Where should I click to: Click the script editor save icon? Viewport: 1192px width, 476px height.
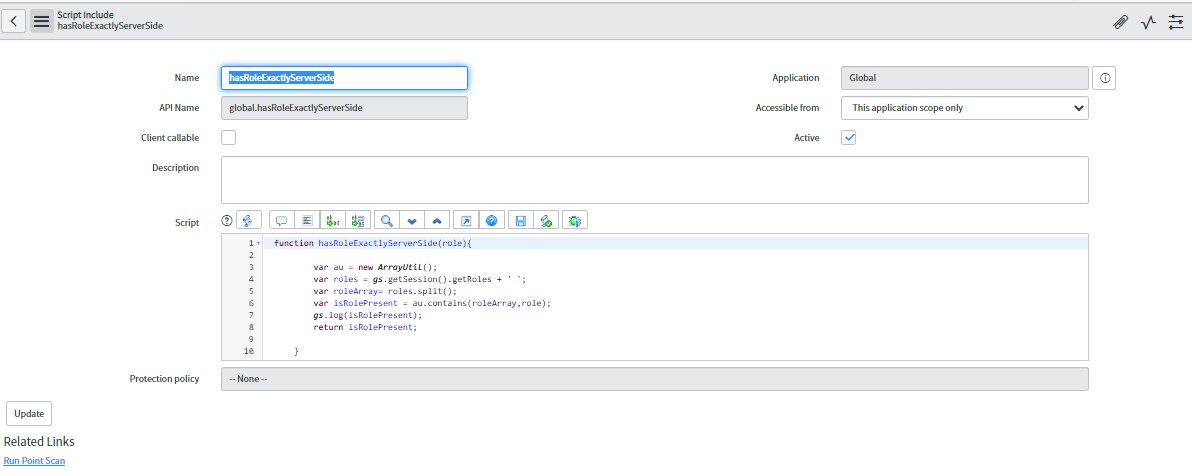pos(518,221)
